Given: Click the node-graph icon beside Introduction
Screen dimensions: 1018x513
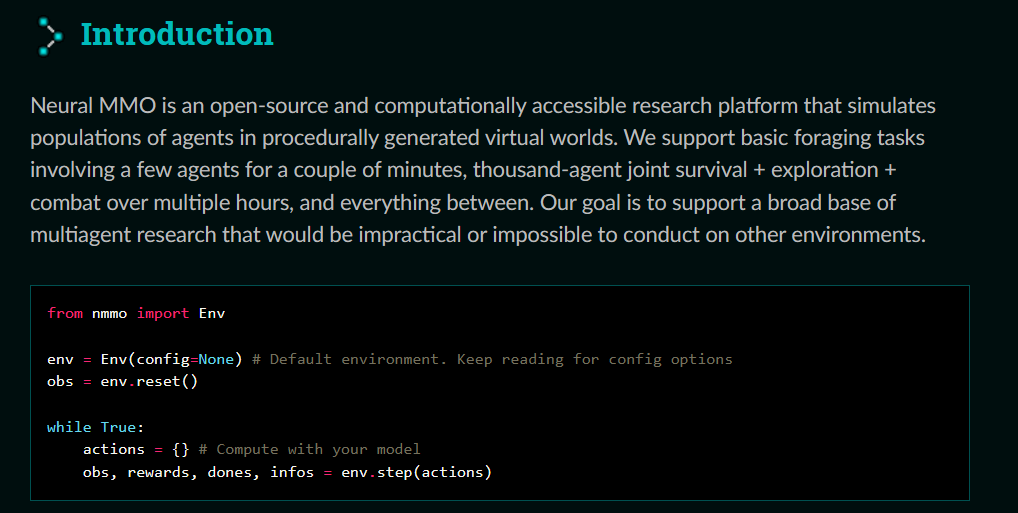Looking at the screenshot, I should [49, 36].
